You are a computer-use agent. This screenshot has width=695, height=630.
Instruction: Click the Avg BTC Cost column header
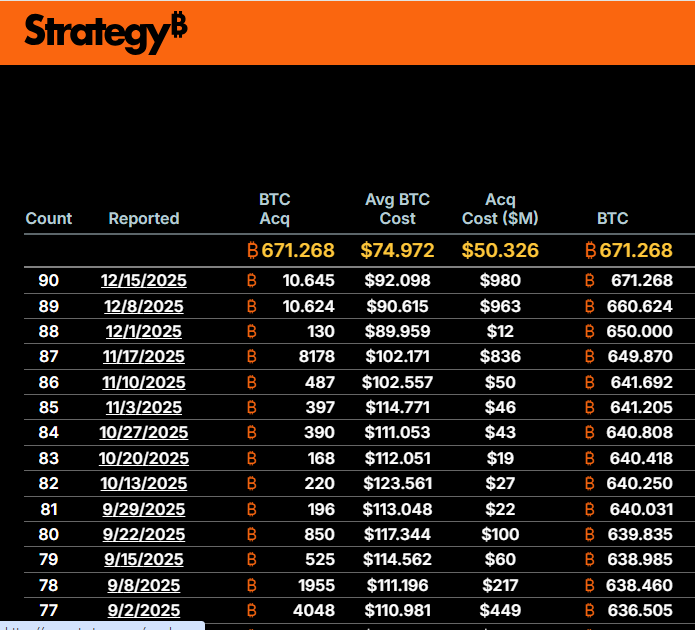[398, 209]
